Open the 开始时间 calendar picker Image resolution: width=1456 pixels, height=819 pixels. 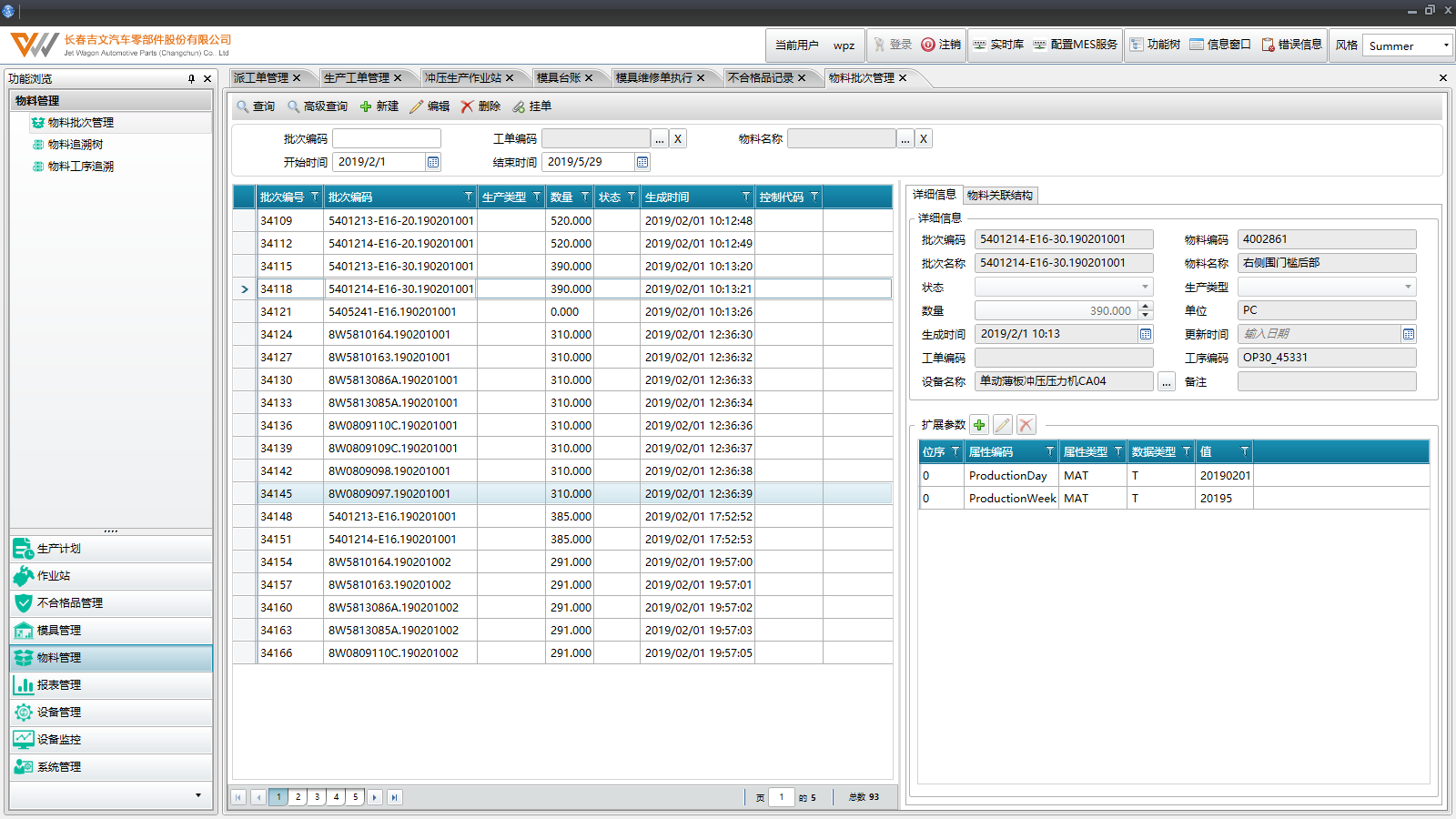[433, 162]
